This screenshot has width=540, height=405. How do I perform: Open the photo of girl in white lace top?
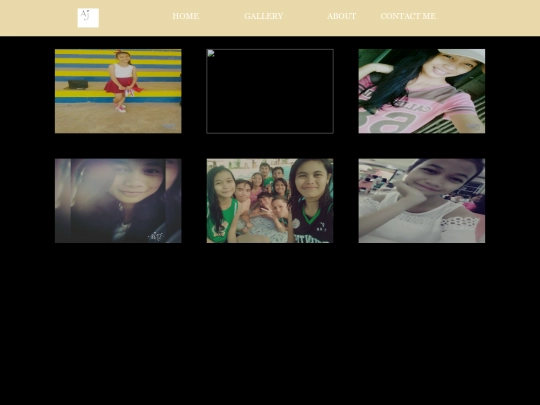tap(422, 201)
